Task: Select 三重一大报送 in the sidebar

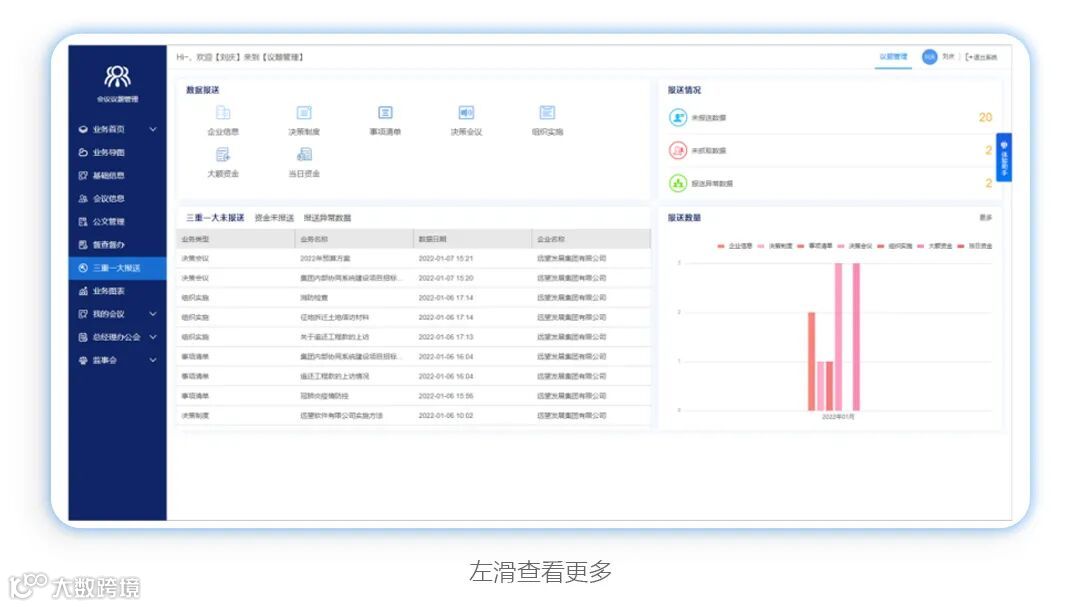Action: point(117,267)
